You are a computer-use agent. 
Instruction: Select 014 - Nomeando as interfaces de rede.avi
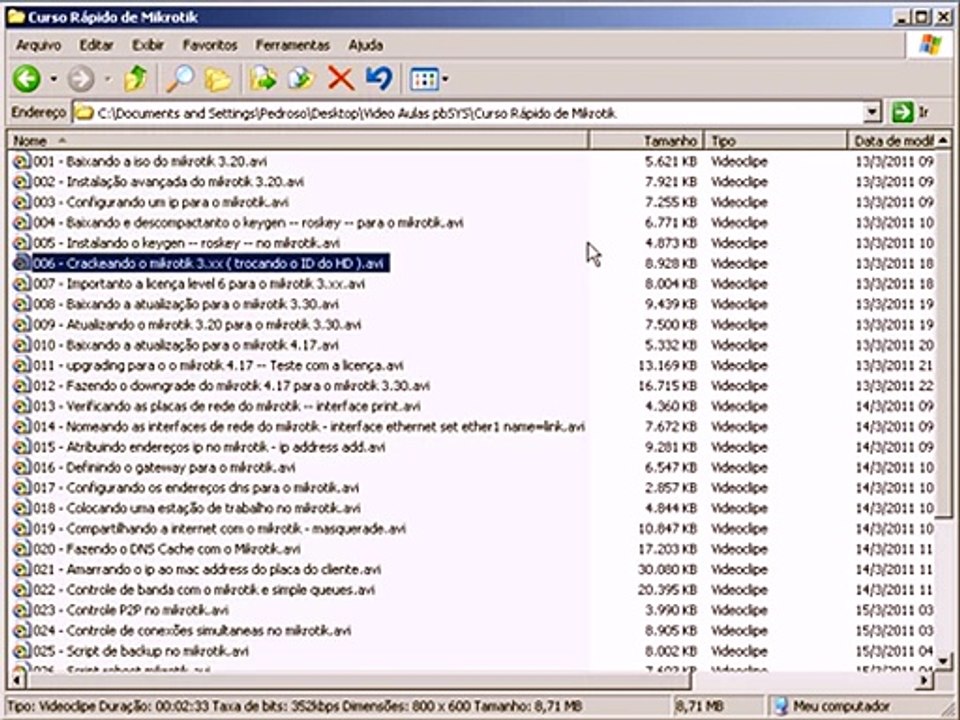309,427
